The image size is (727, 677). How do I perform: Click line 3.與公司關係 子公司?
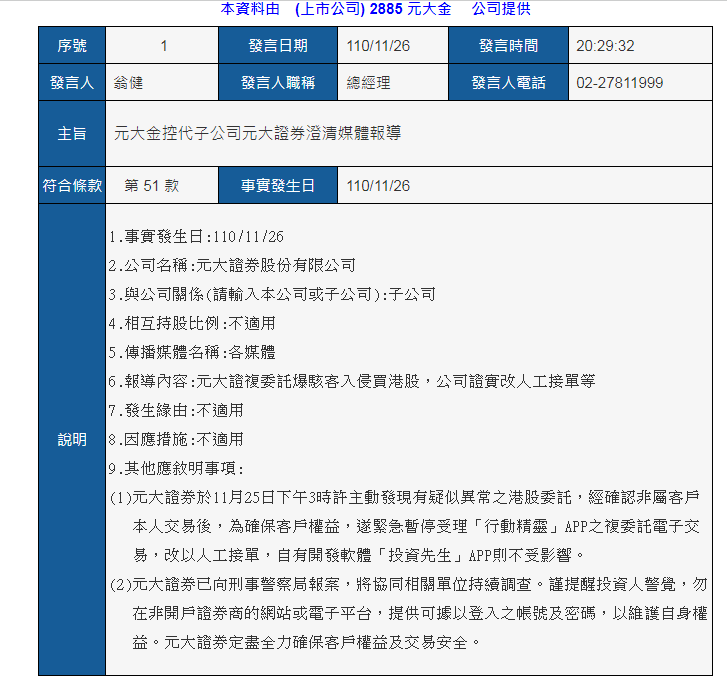pos(272,294)
